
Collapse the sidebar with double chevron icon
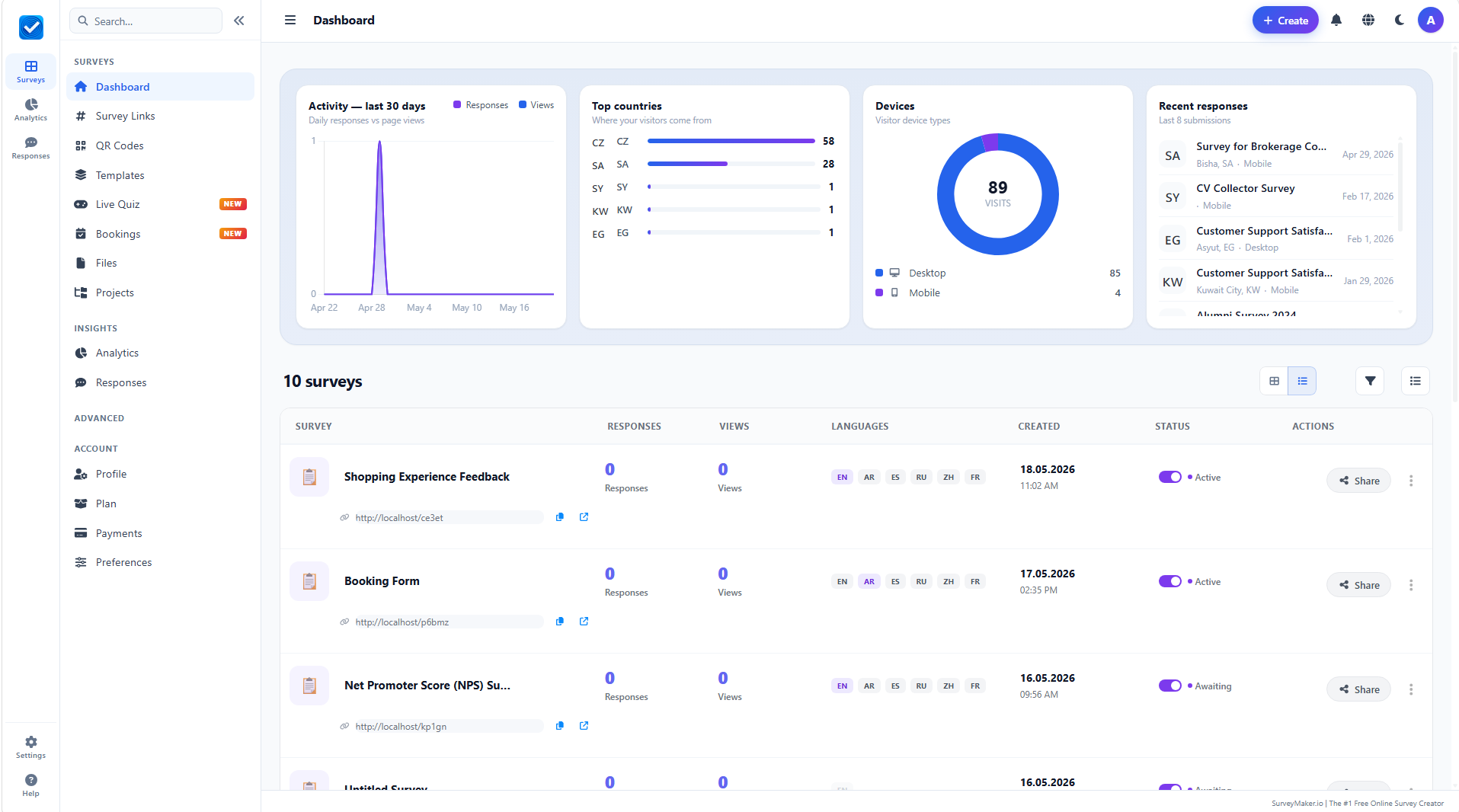click(x=239, y=21)
